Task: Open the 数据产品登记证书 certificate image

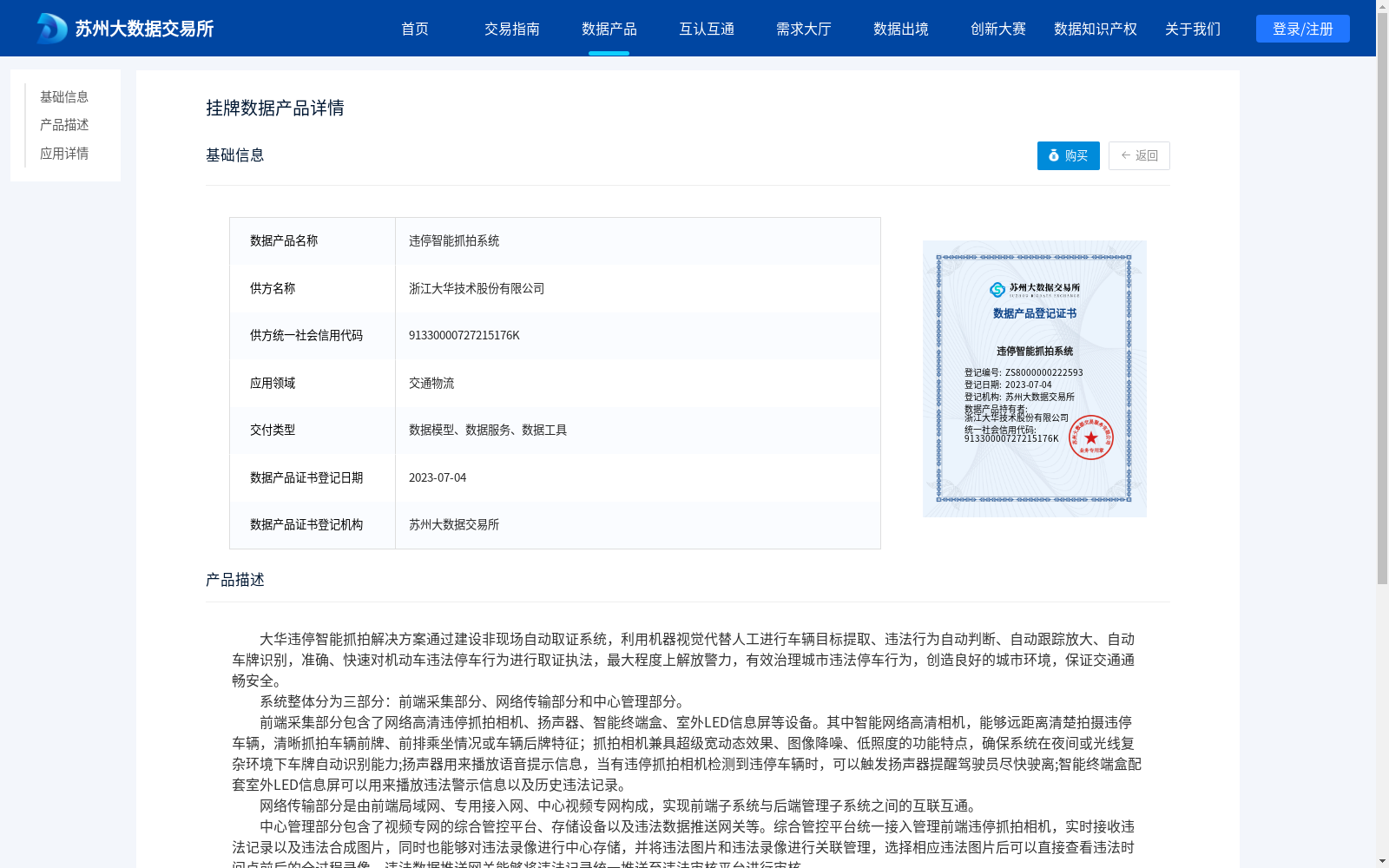Action: [1035, 378]
